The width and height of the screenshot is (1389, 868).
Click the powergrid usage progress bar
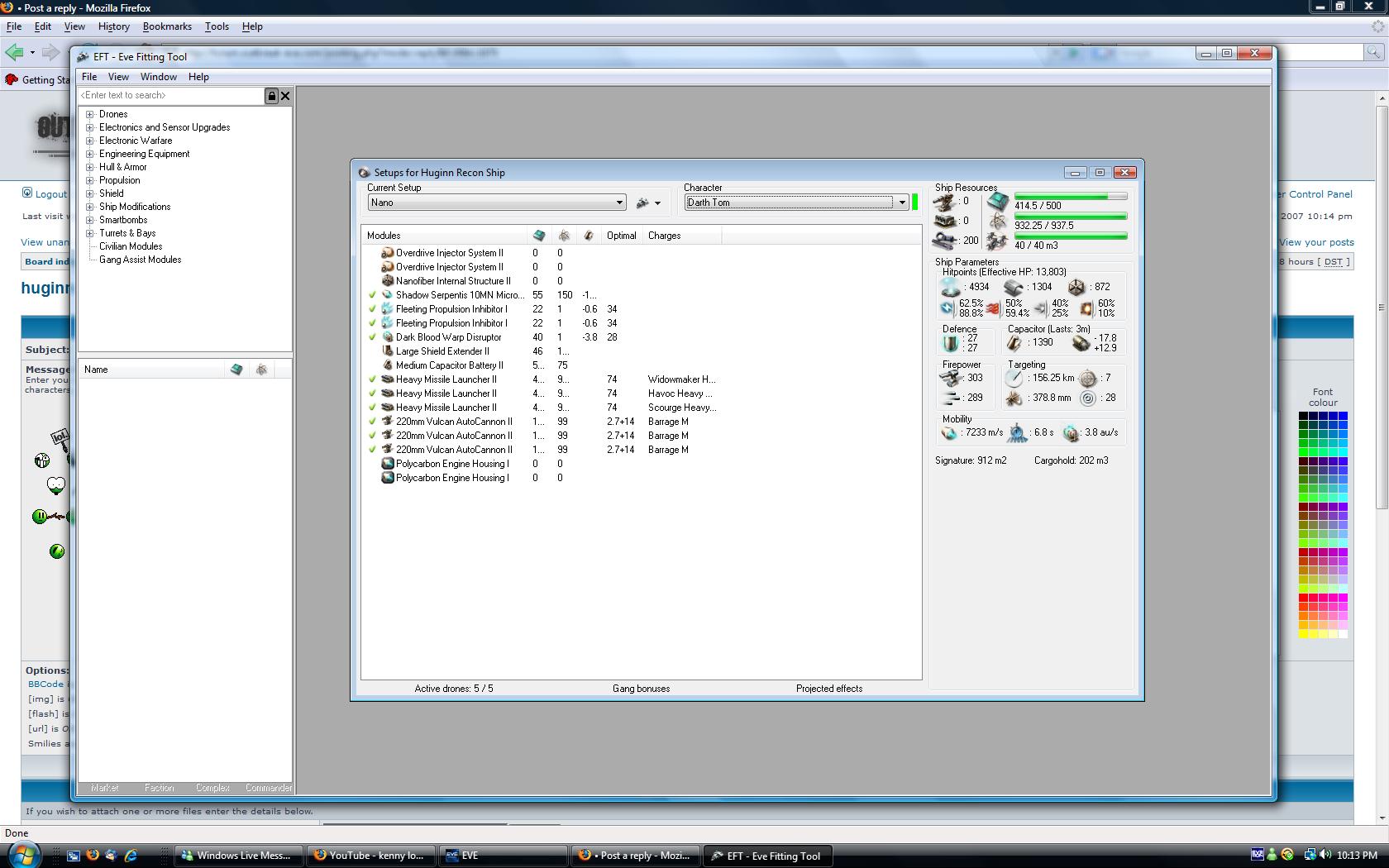click(x=1071, y=217)
